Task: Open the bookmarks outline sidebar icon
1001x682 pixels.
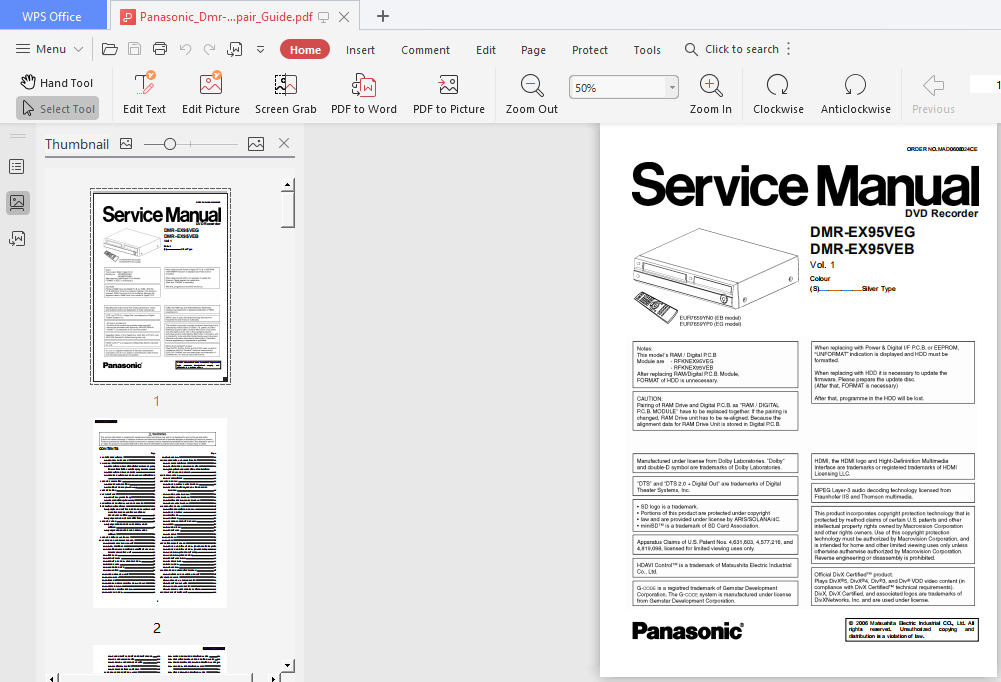Action: [17, 167]
